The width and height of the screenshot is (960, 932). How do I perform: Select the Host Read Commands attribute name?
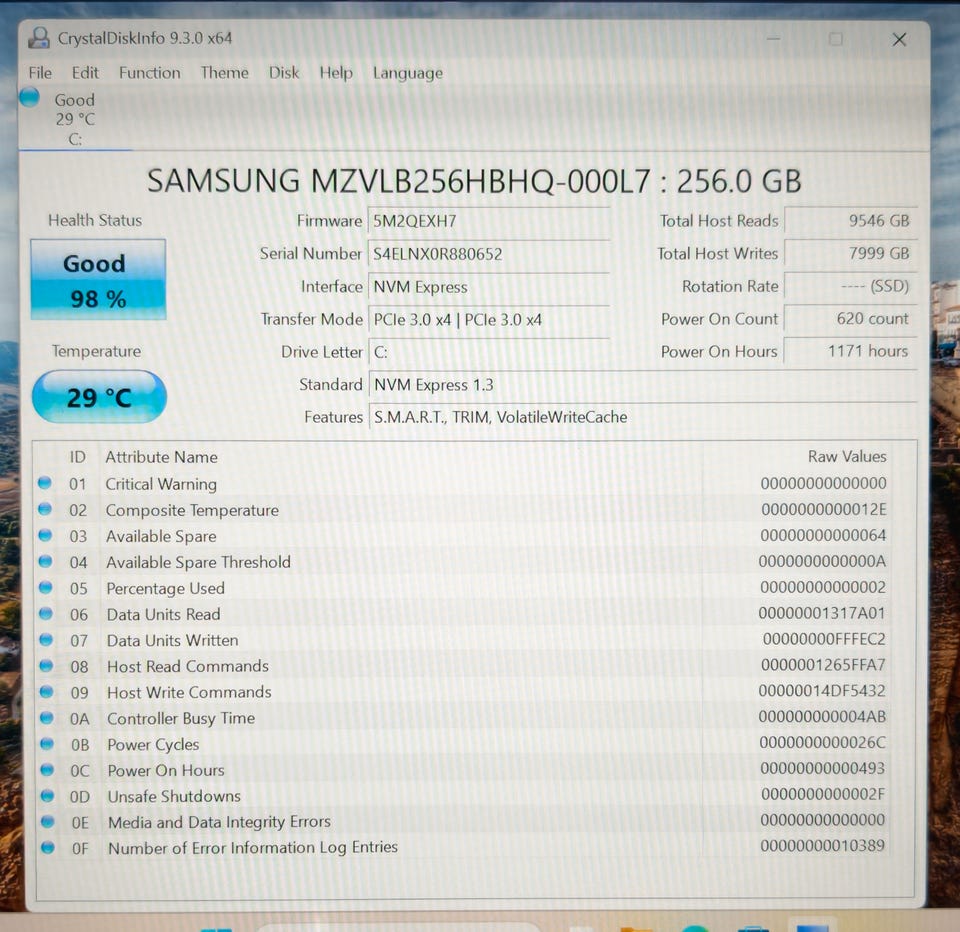click(x=188, y=666)
